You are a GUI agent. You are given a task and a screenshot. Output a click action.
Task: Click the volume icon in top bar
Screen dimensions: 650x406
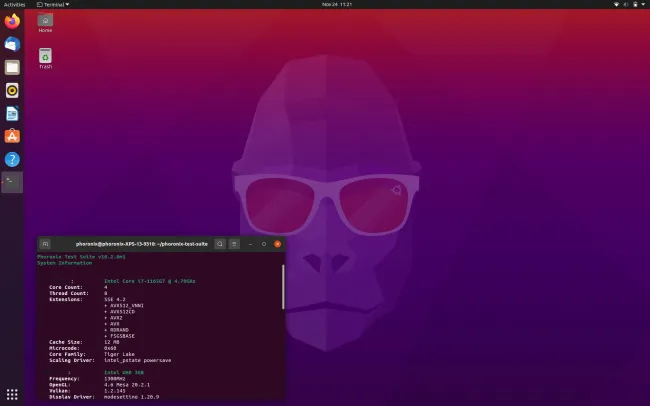[x=626, y=4]
